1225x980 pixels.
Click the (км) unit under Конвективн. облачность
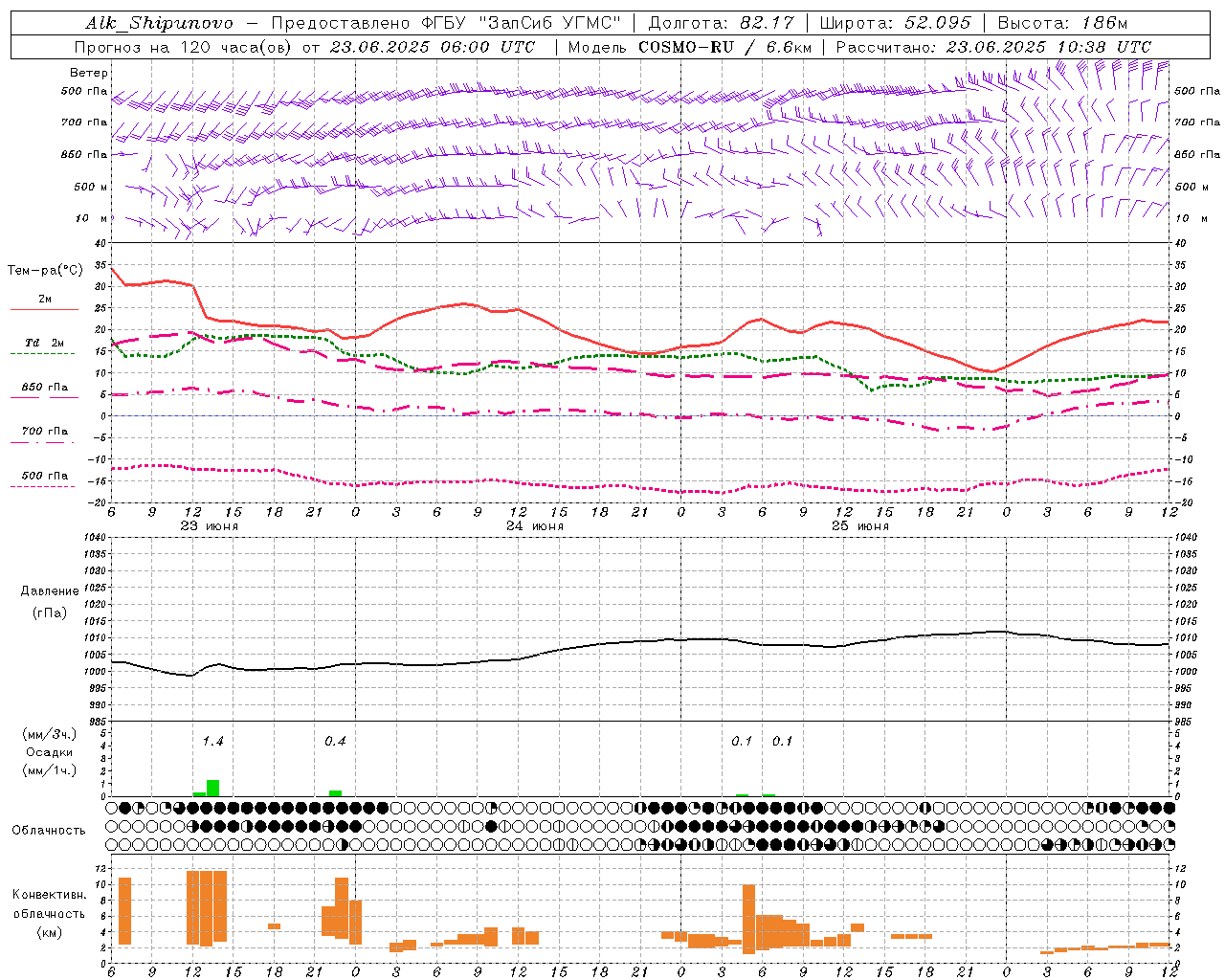(x=49, y=932)
